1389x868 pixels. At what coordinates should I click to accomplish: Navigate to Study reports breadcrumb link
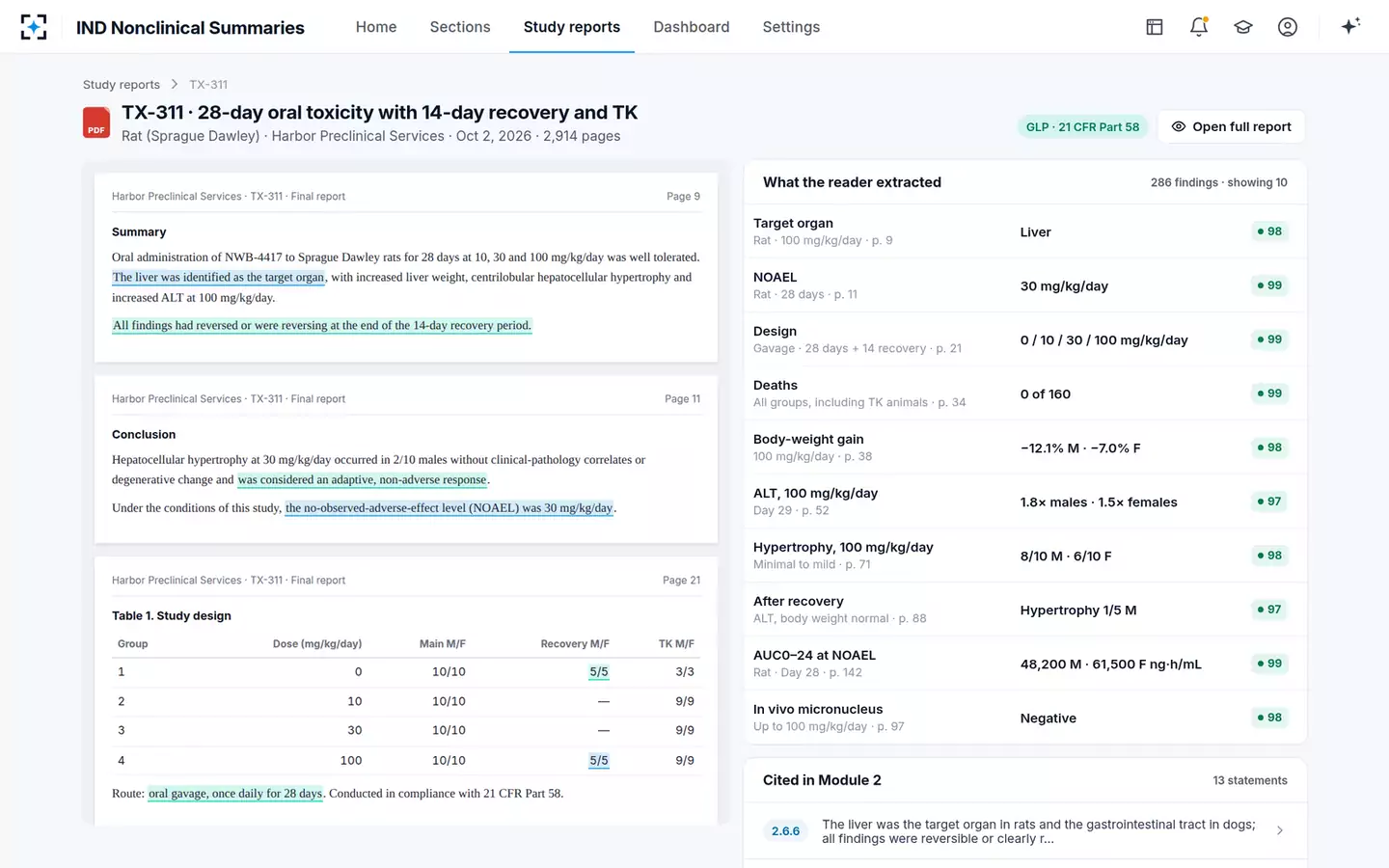[122, 85]
